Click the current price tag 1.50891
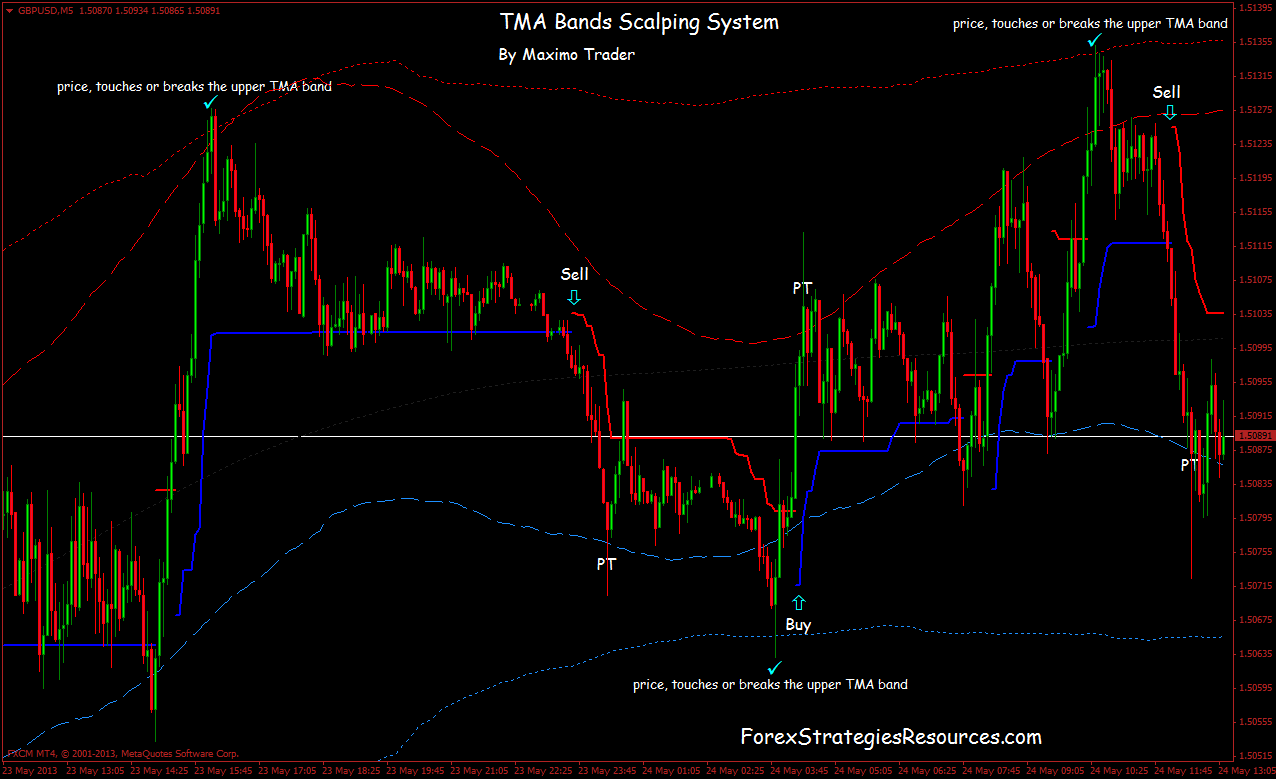Screen dimensions: 1276x779 1255,436
